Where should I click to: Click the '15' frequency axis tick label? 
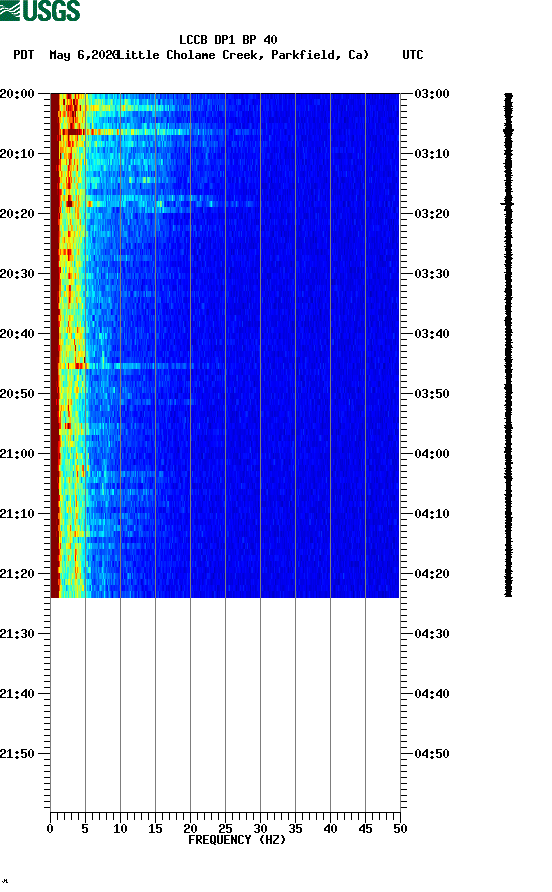pyautogui.click(x=155, y=829)
